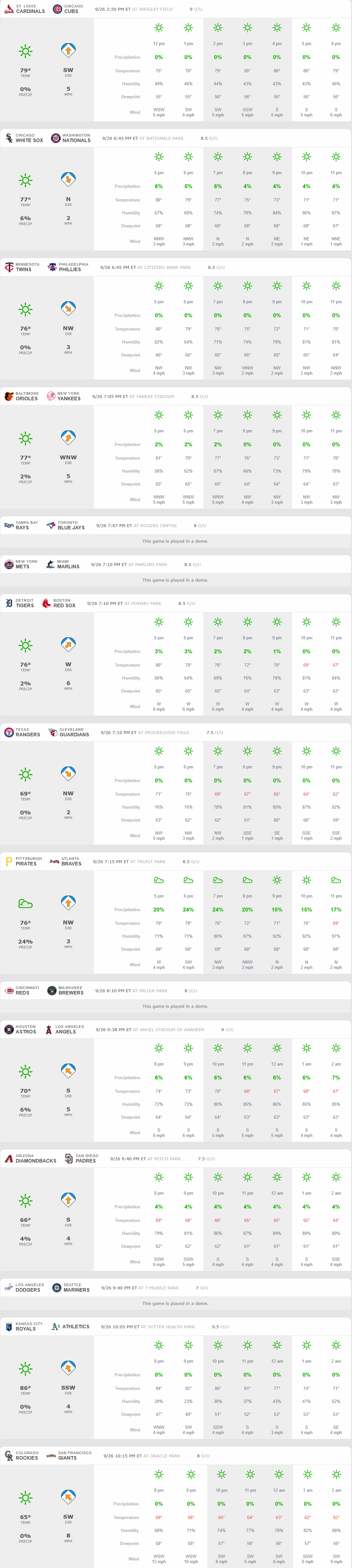Open the Philadelphia Phillies team name link
The image size is (352, 1568).
[73, 267]
